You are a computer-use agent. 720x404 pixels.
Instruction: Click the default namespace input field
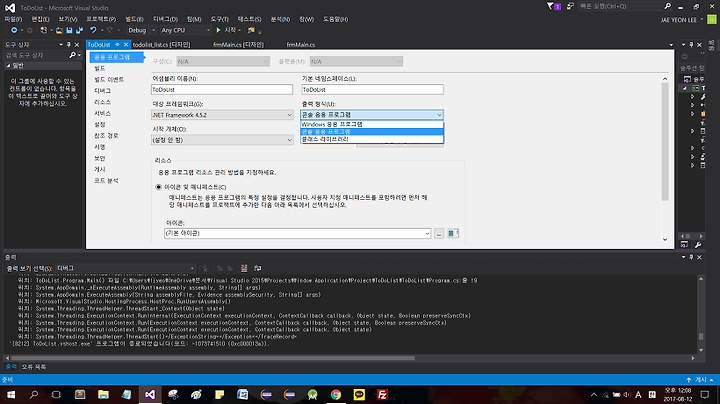[372, 90]
